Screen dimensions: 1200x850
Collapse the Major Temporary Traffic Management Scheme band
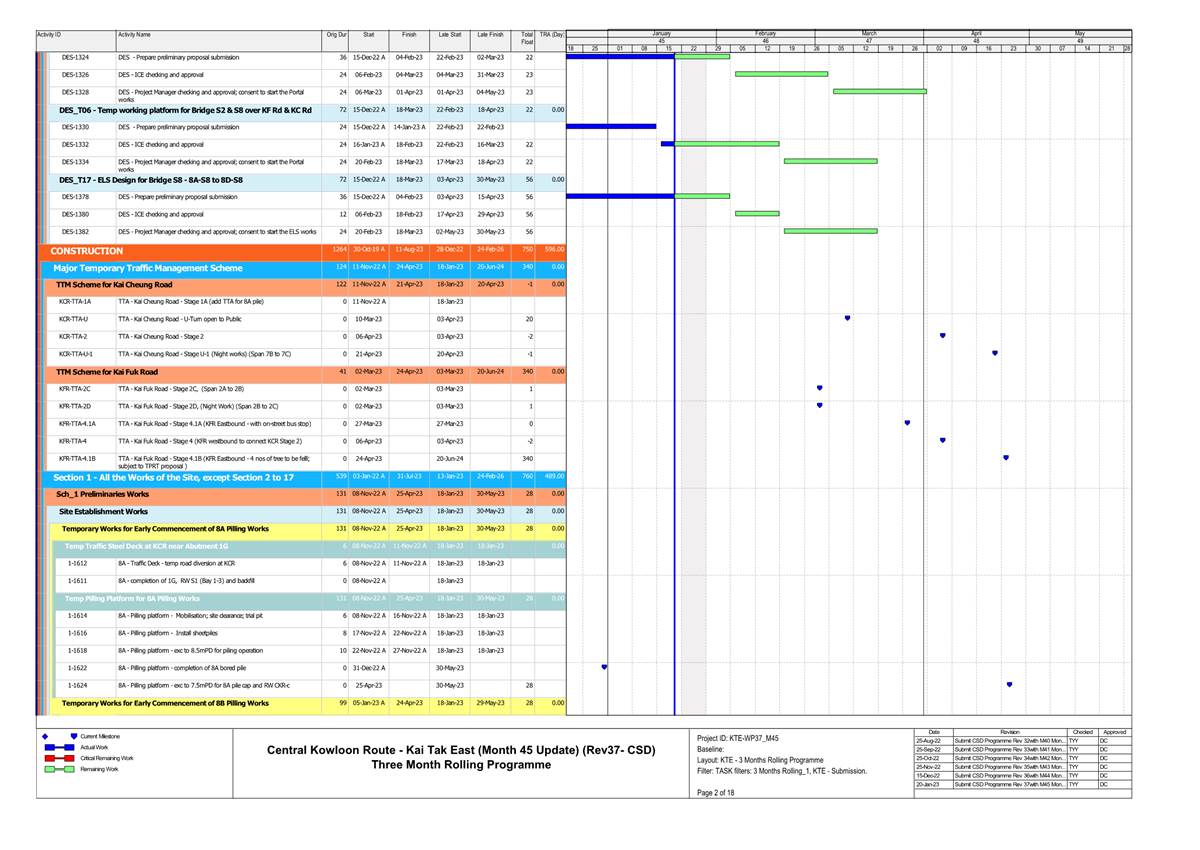pos(147,268)
